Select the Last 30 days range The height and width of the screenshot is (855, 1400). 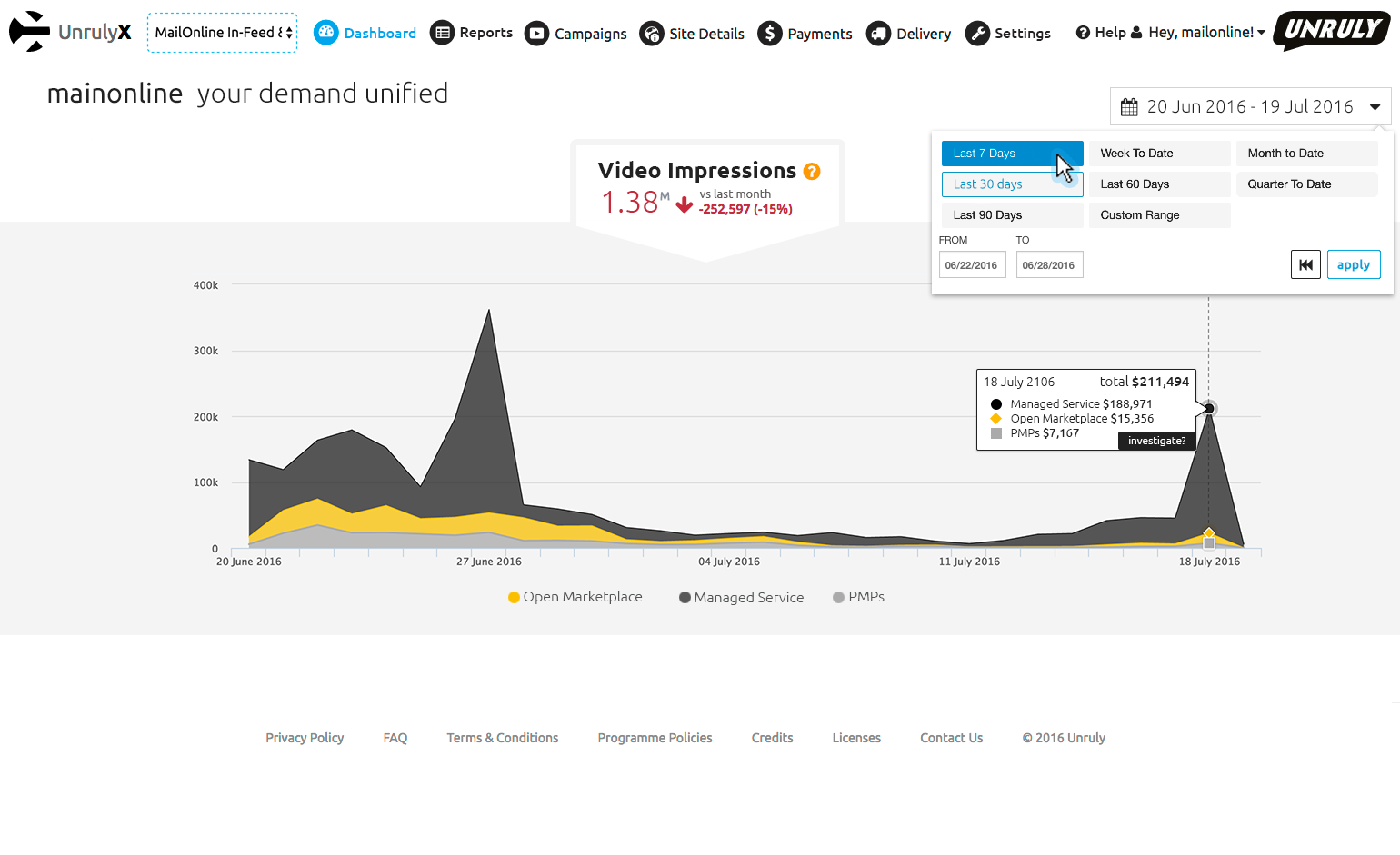[1012, 184]
